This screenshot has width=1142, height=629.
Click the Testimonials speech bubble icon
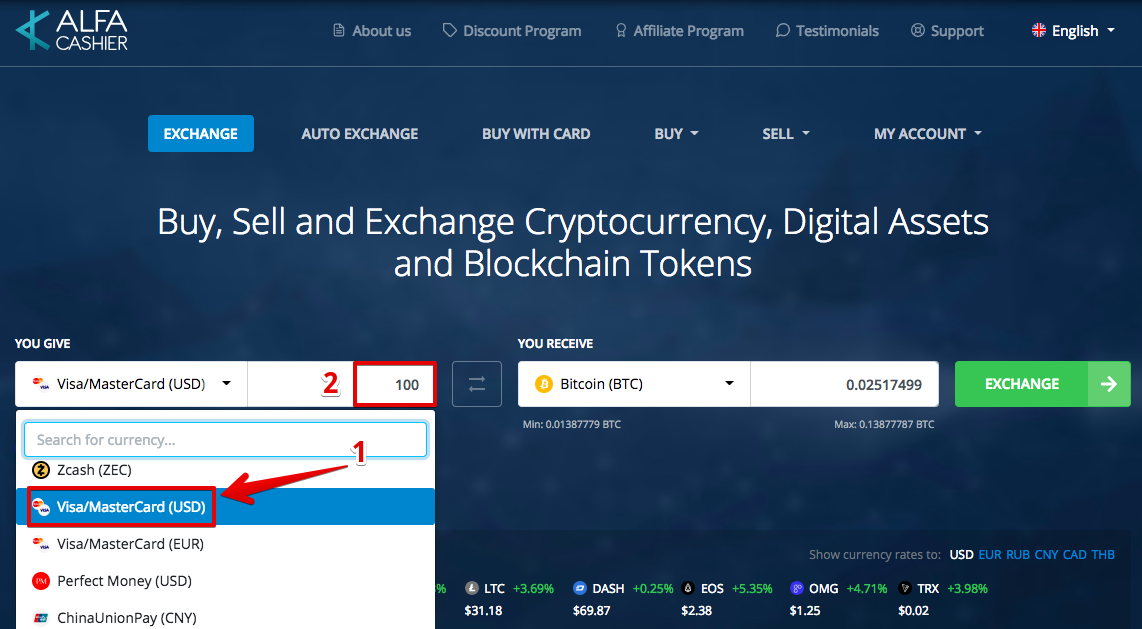783,31
